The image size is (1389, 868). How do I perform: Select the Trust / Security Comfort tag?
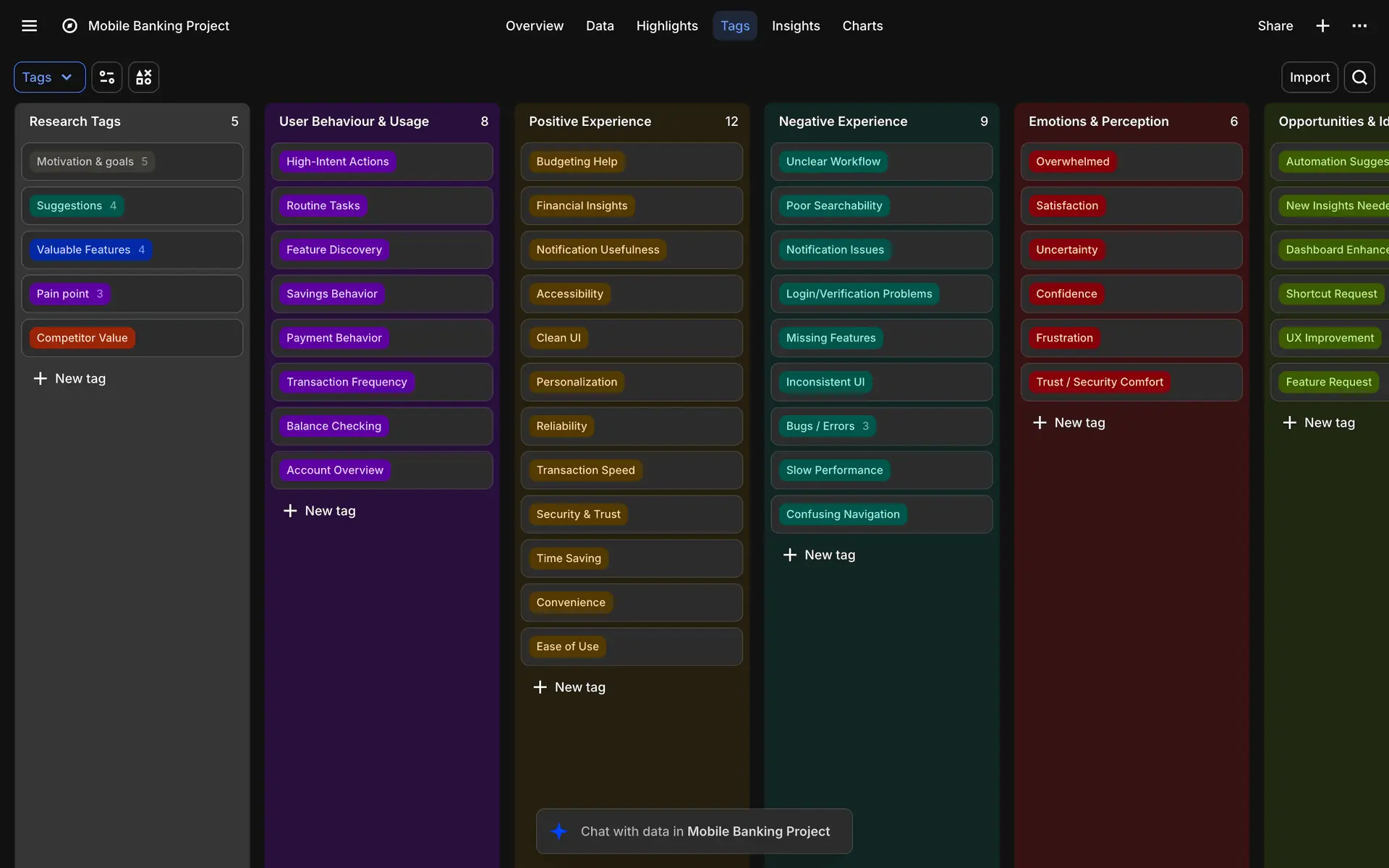(1099, 382)
